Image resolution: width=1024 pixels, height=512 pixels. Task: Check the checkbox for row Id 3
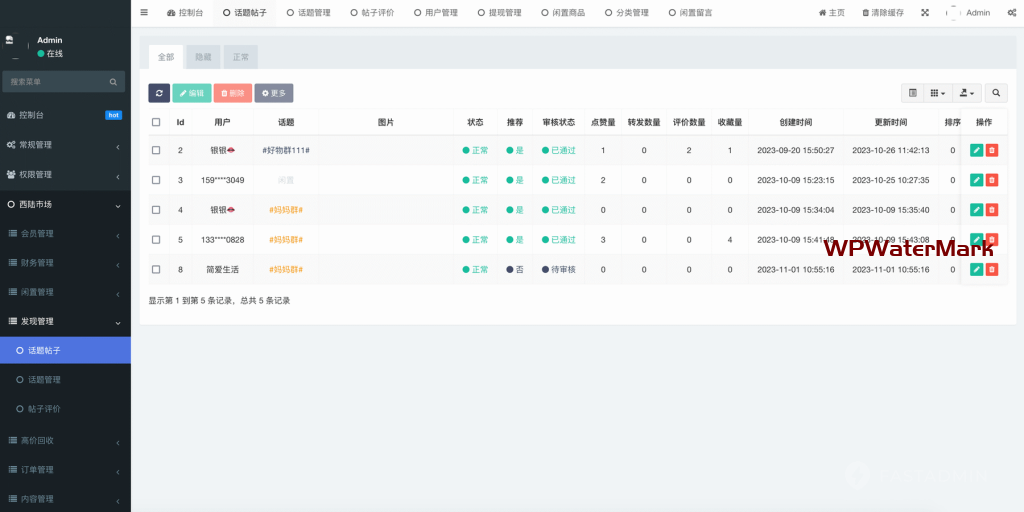click(156, 180)
